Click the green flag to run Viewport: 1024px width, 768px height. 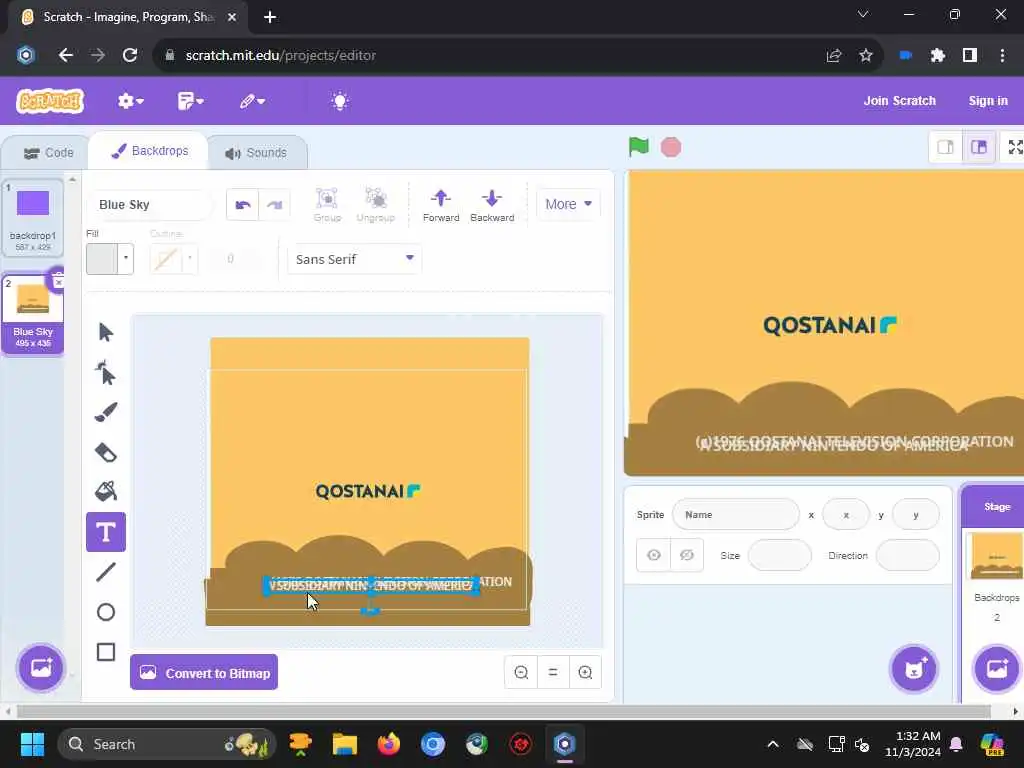pyautogui.click(x=639, y=147)
